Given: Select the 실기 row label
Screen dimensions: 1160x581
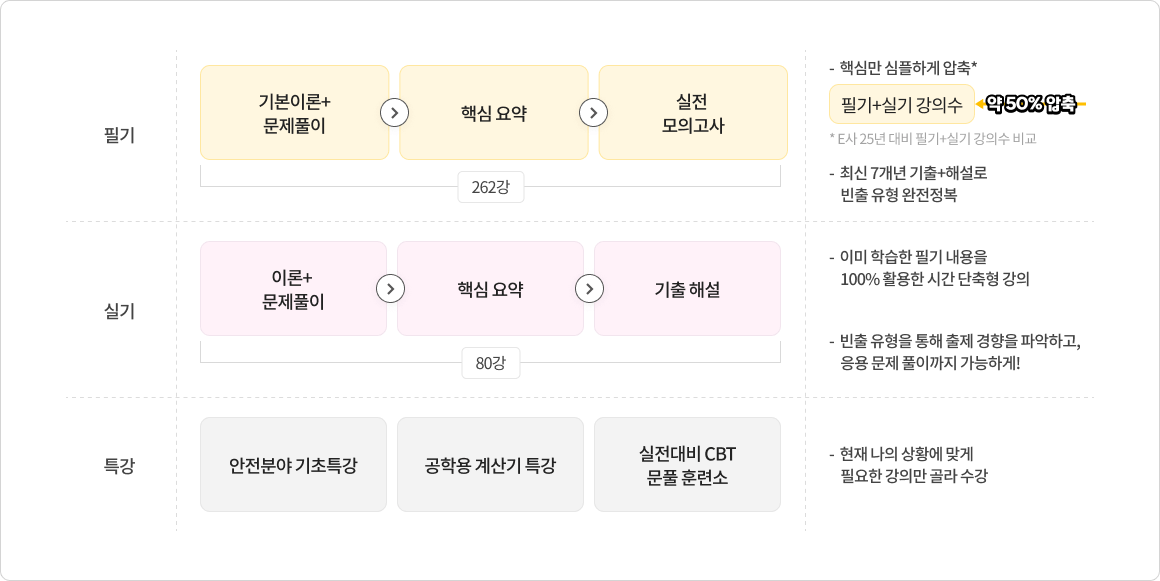Looking at the screenshot, I should tap(119, 311).
